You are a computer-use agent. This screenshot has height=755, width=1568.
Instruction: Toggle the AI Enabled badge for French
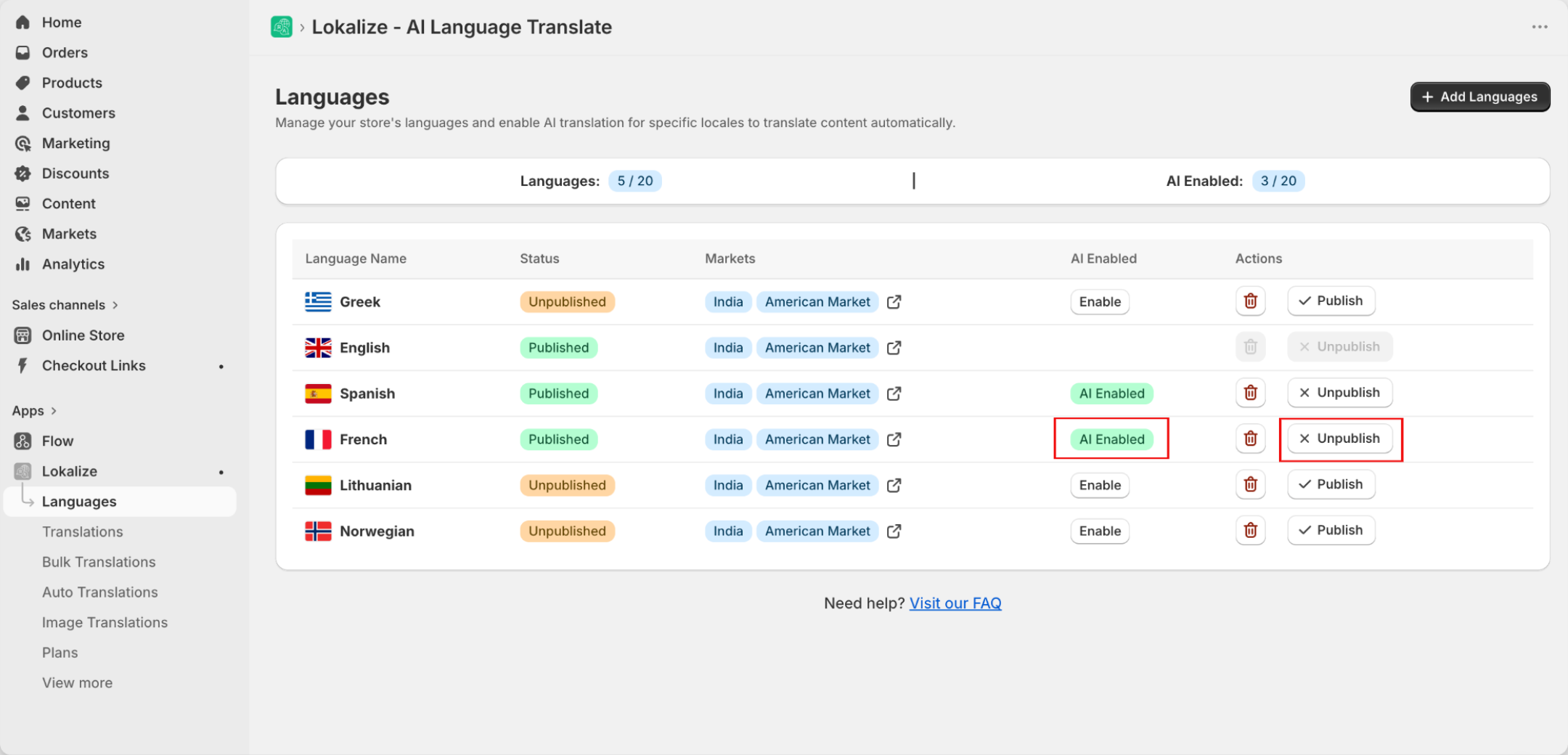[x=1111, y=439]
